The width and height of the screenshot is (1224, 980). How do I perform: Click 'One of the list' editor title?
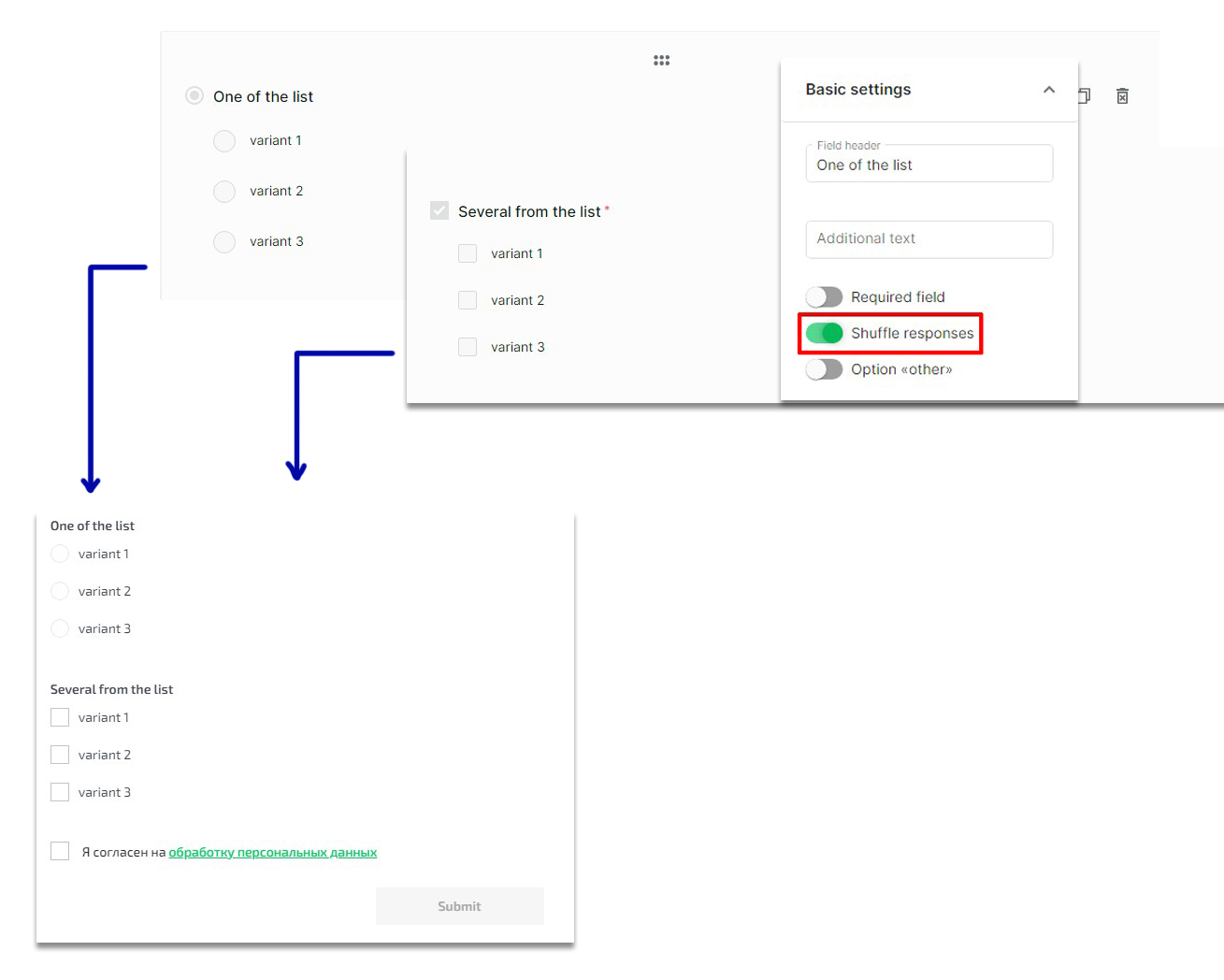(x=263, y=96)
